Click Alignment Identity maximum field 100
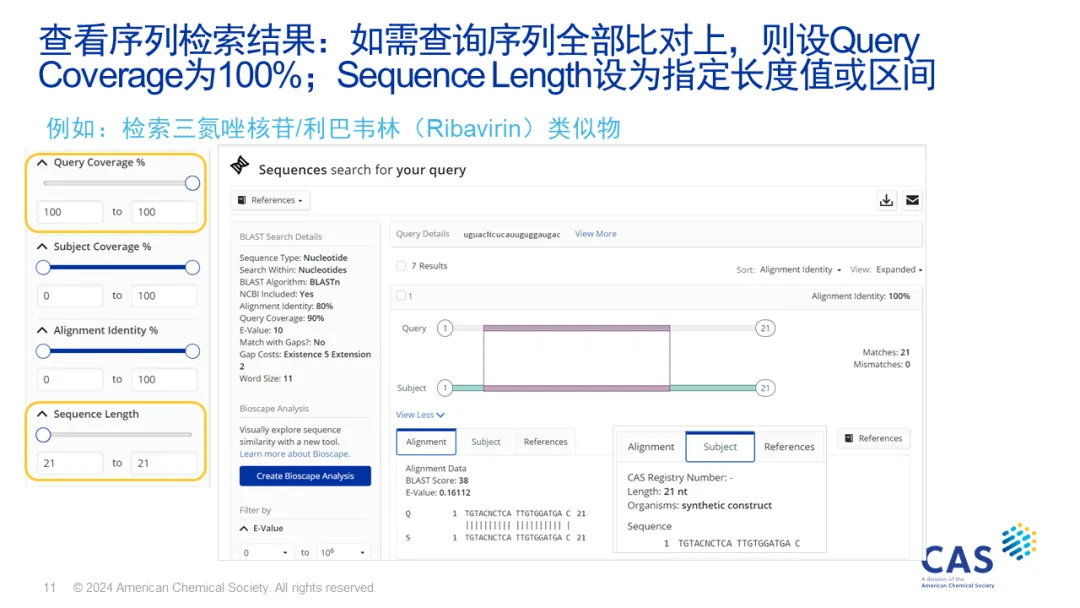The image size is (1080, 608). (164, 379)
